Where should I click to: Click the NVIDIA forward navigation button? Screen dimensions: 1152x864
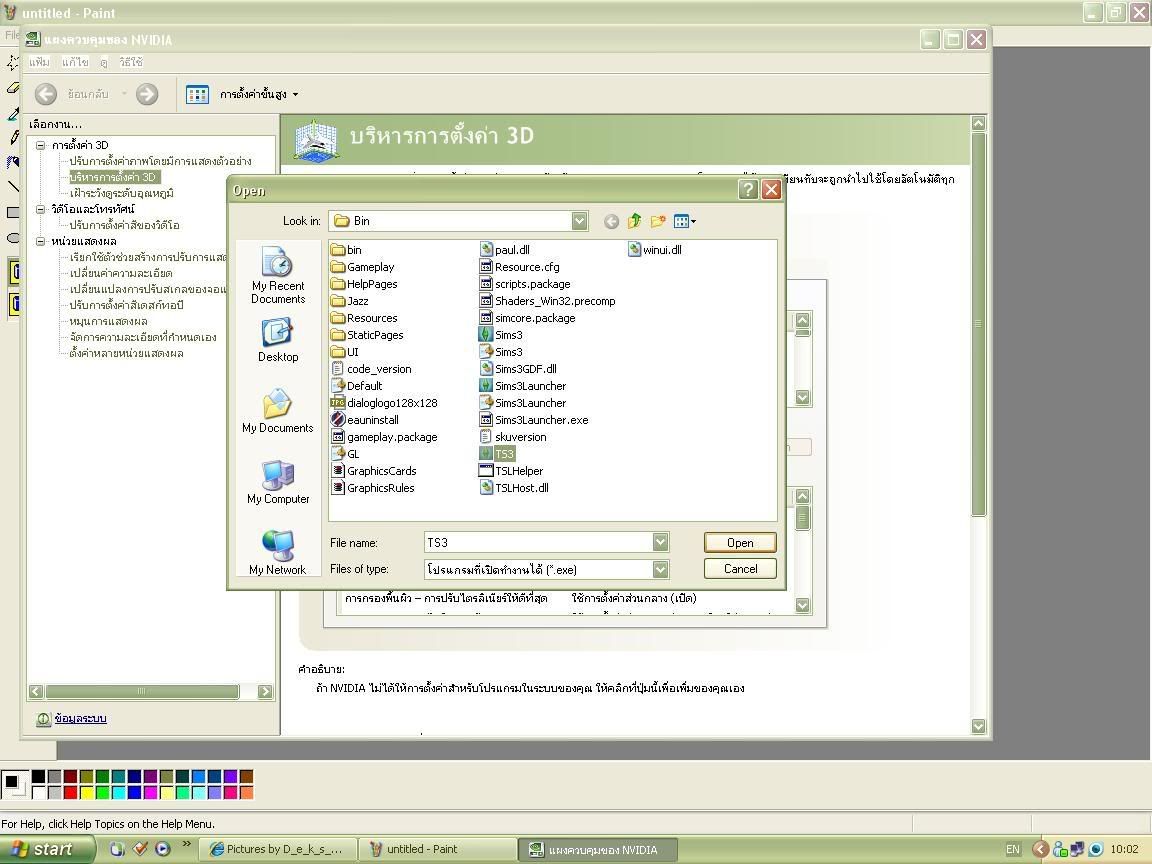(x=147, y=94)
